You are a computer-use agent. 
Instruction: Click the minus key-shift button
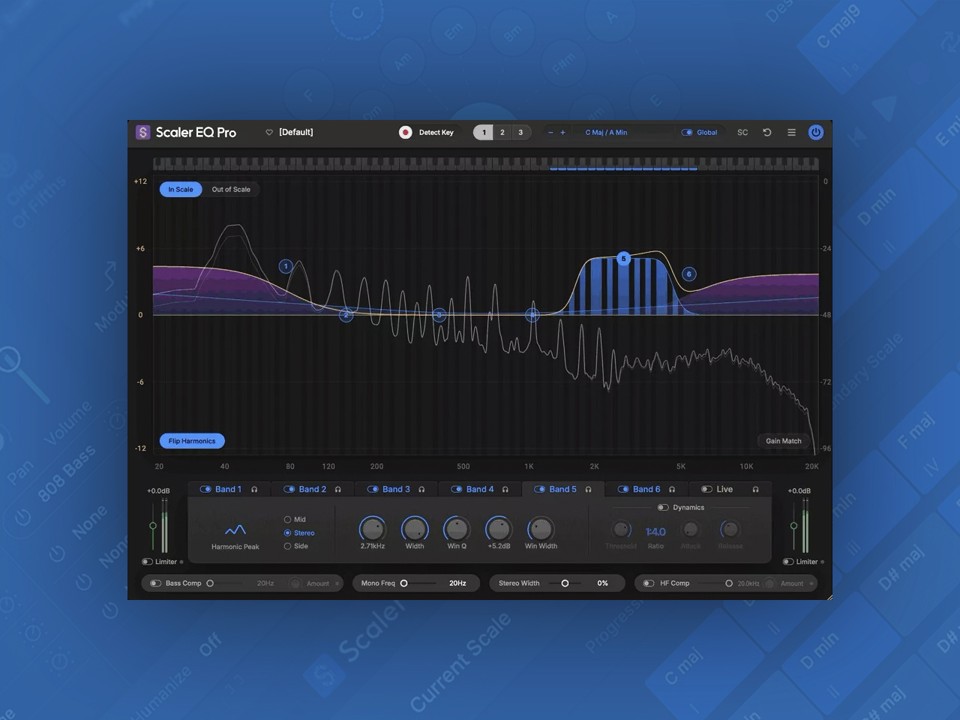[550, 132]
